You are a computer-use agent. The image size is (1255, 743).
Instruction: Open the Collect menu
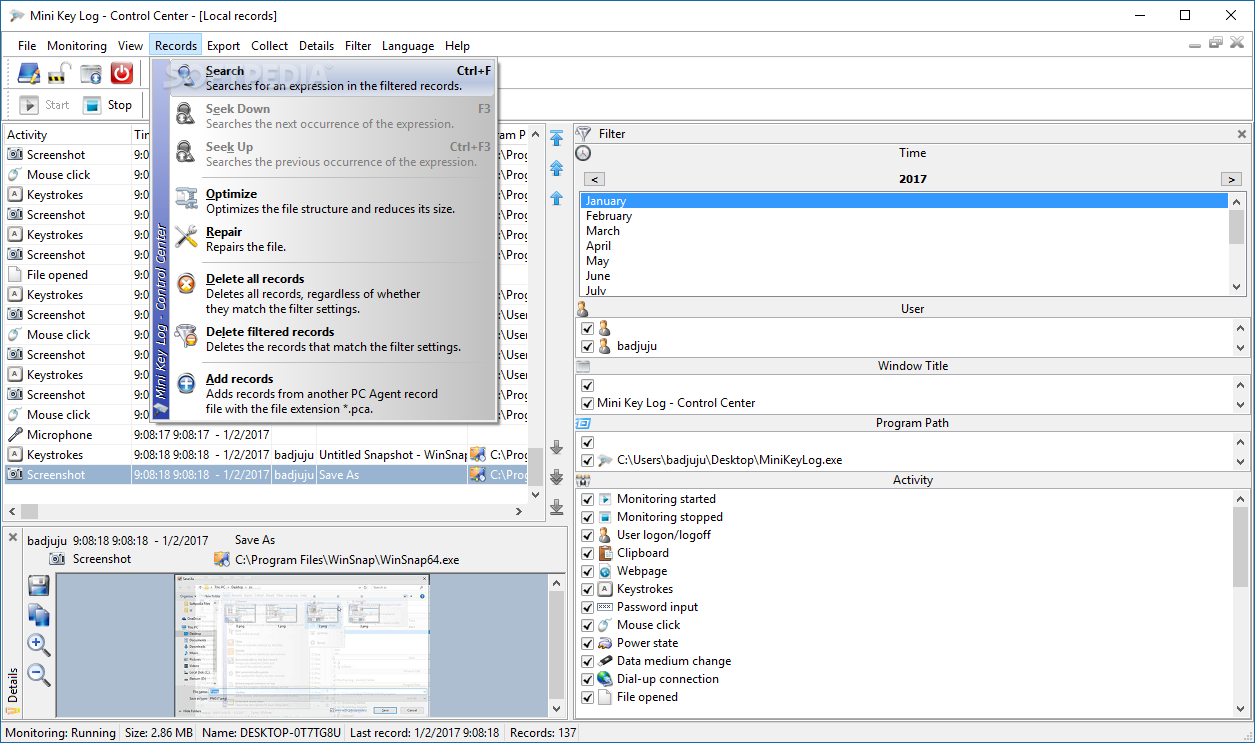pyautogui.click(x=270, y=46)
